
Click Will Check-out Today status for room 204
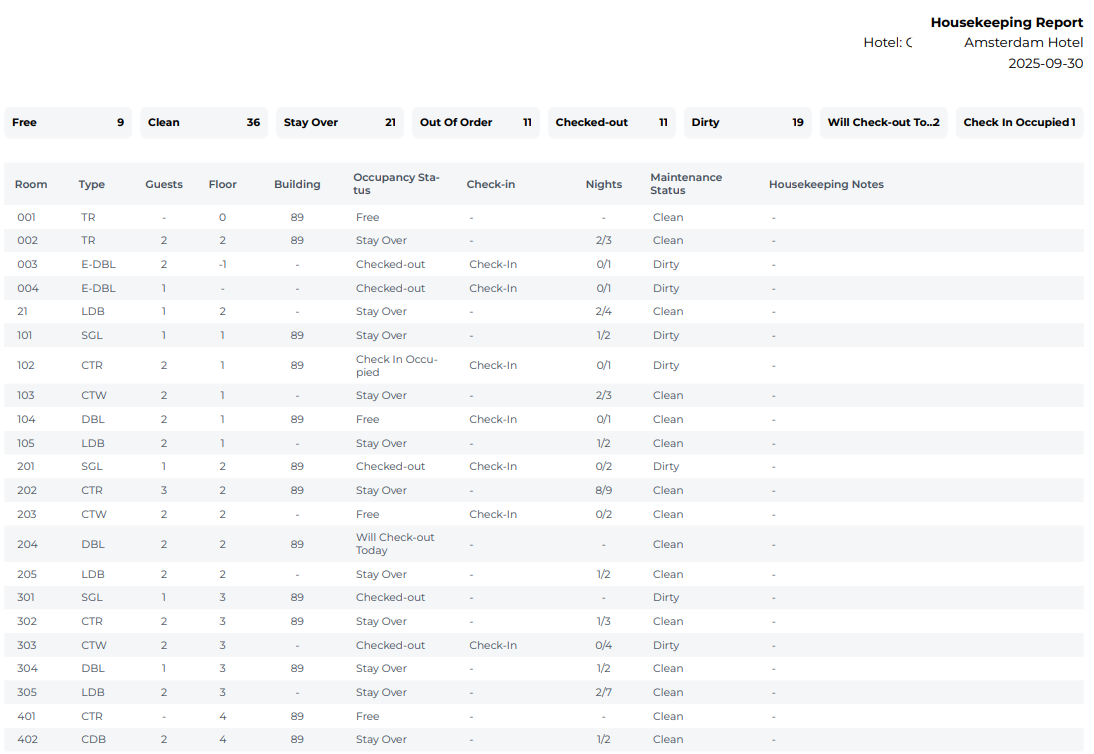point(395,544)
